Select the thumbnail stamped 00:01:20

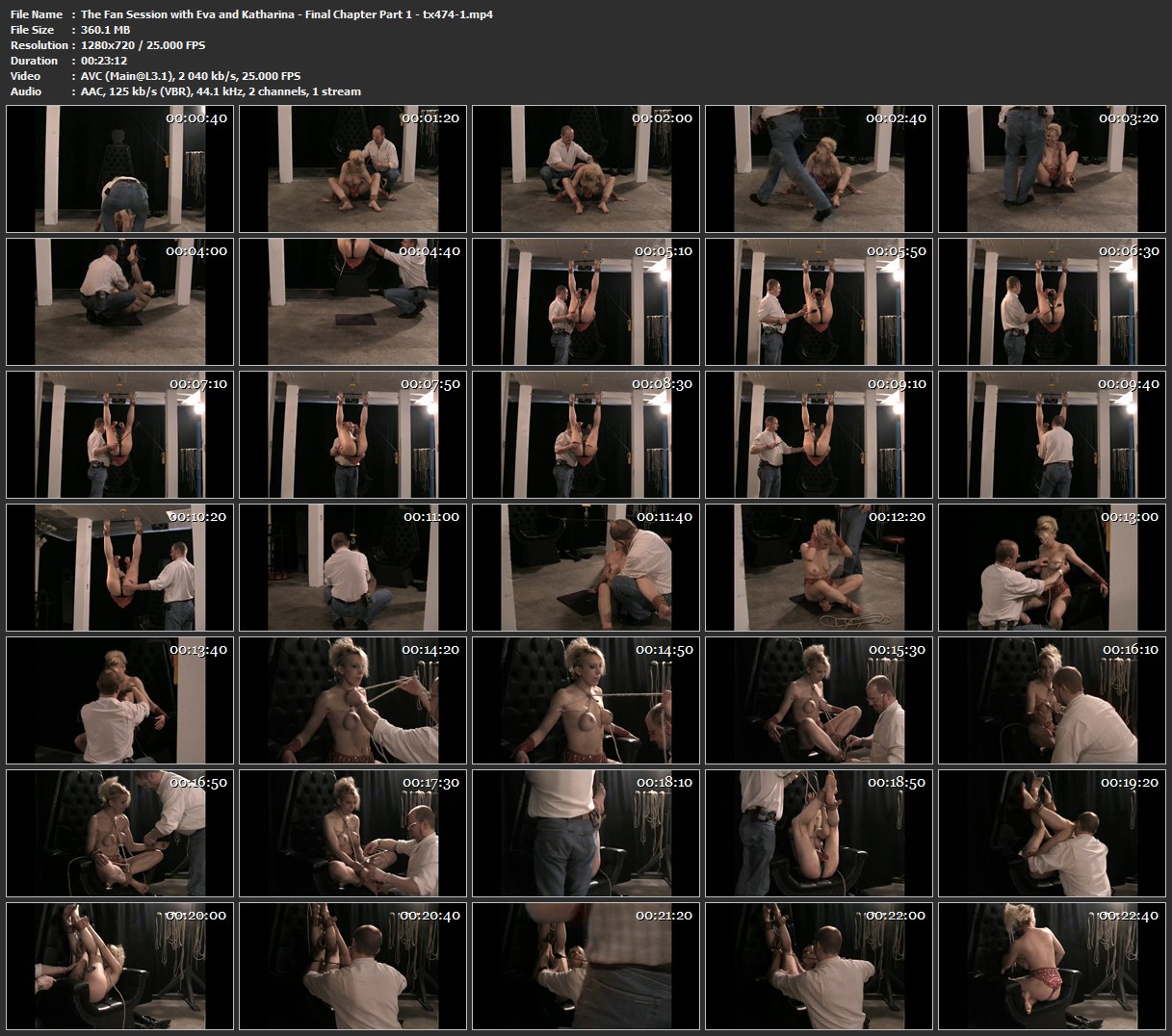coord(353,169)
